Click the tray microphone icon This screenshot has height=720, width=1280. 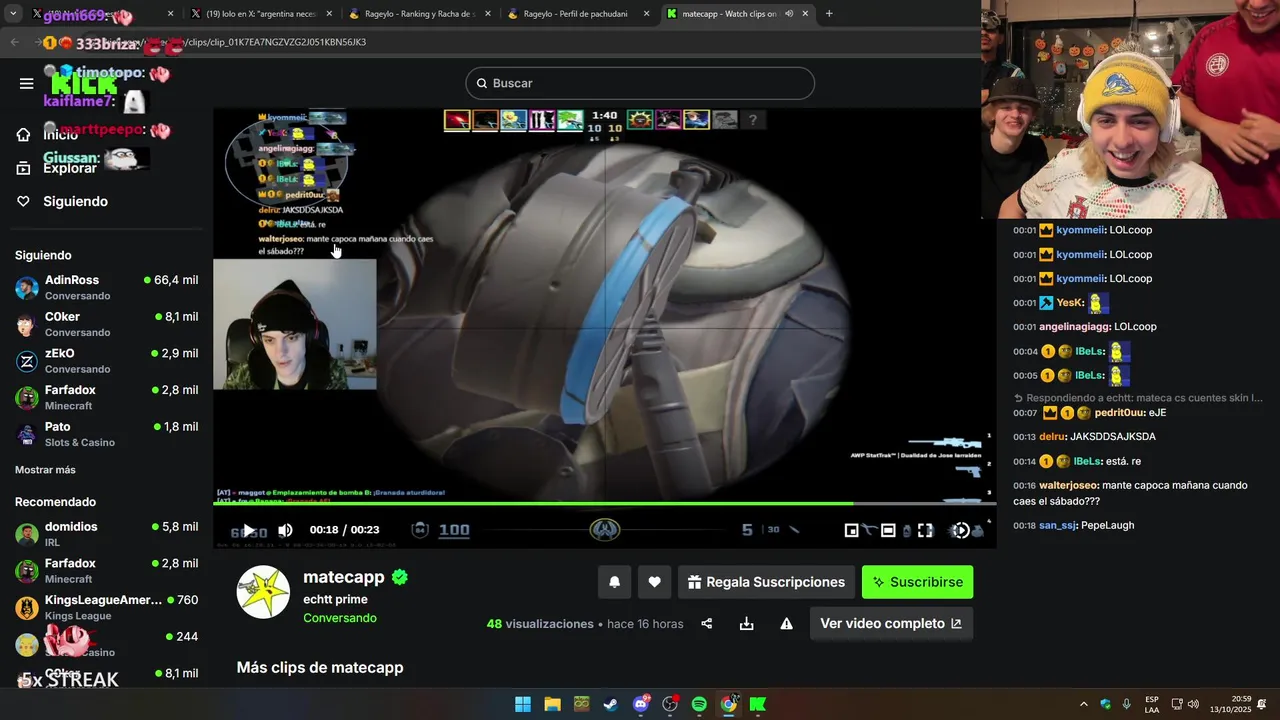click(1127, 704)
